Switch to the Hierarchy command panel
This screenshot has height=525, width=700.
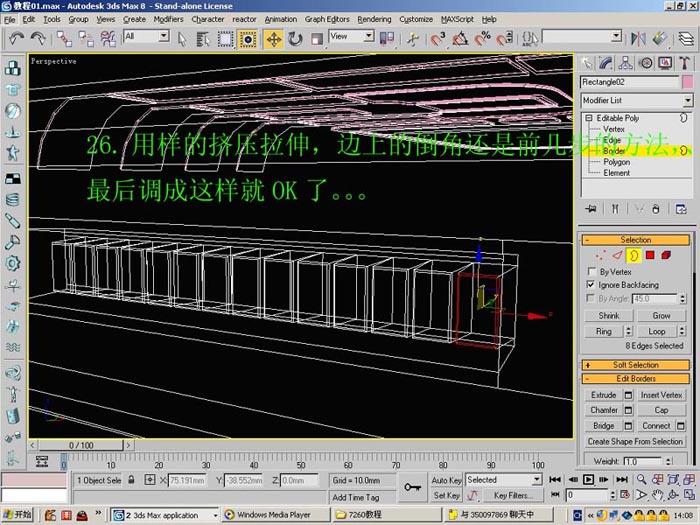click(x=625, y=63)
